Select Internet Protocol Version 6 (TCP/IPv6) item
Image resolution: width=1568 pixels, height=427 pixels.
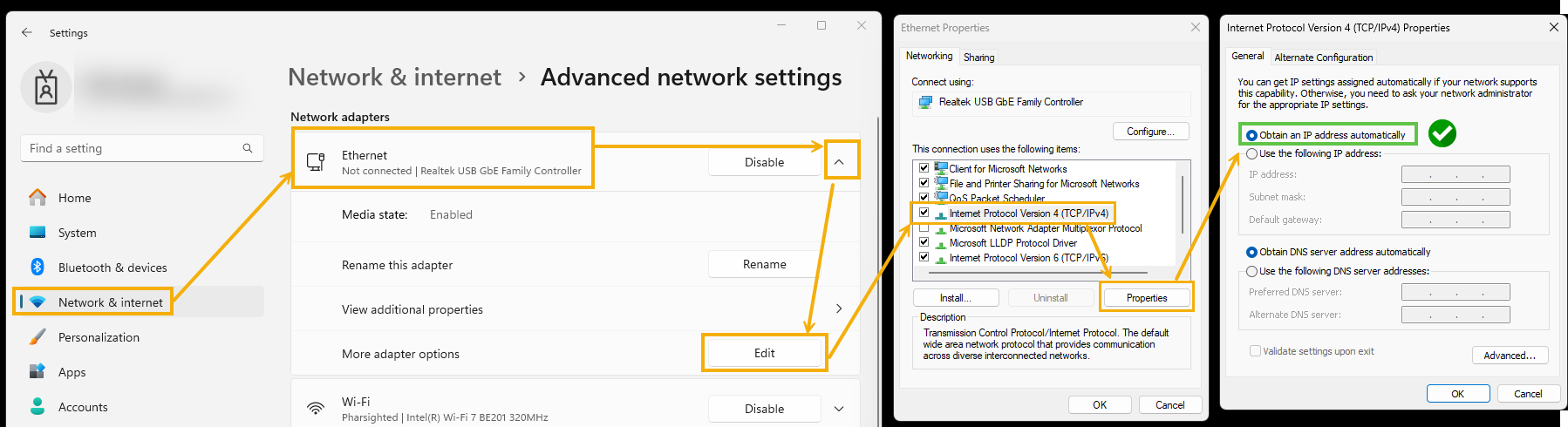click(x=1028, y=258)
